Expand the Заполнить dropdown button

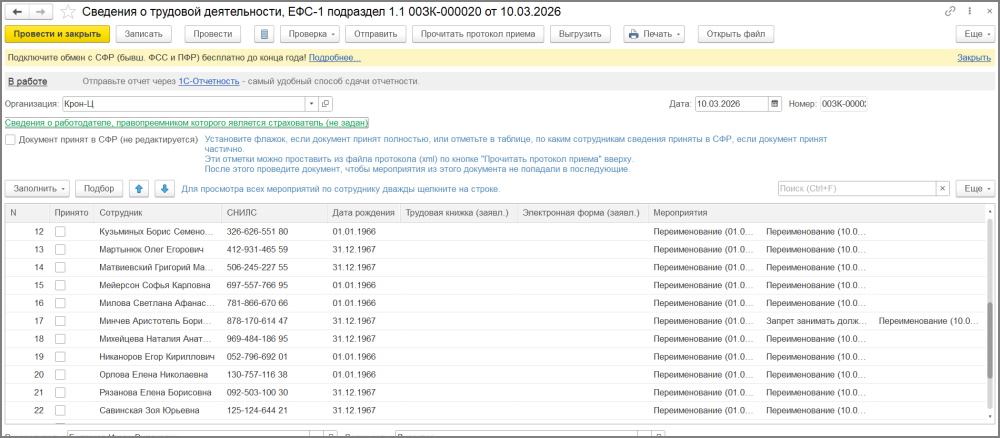click(39, 188)
